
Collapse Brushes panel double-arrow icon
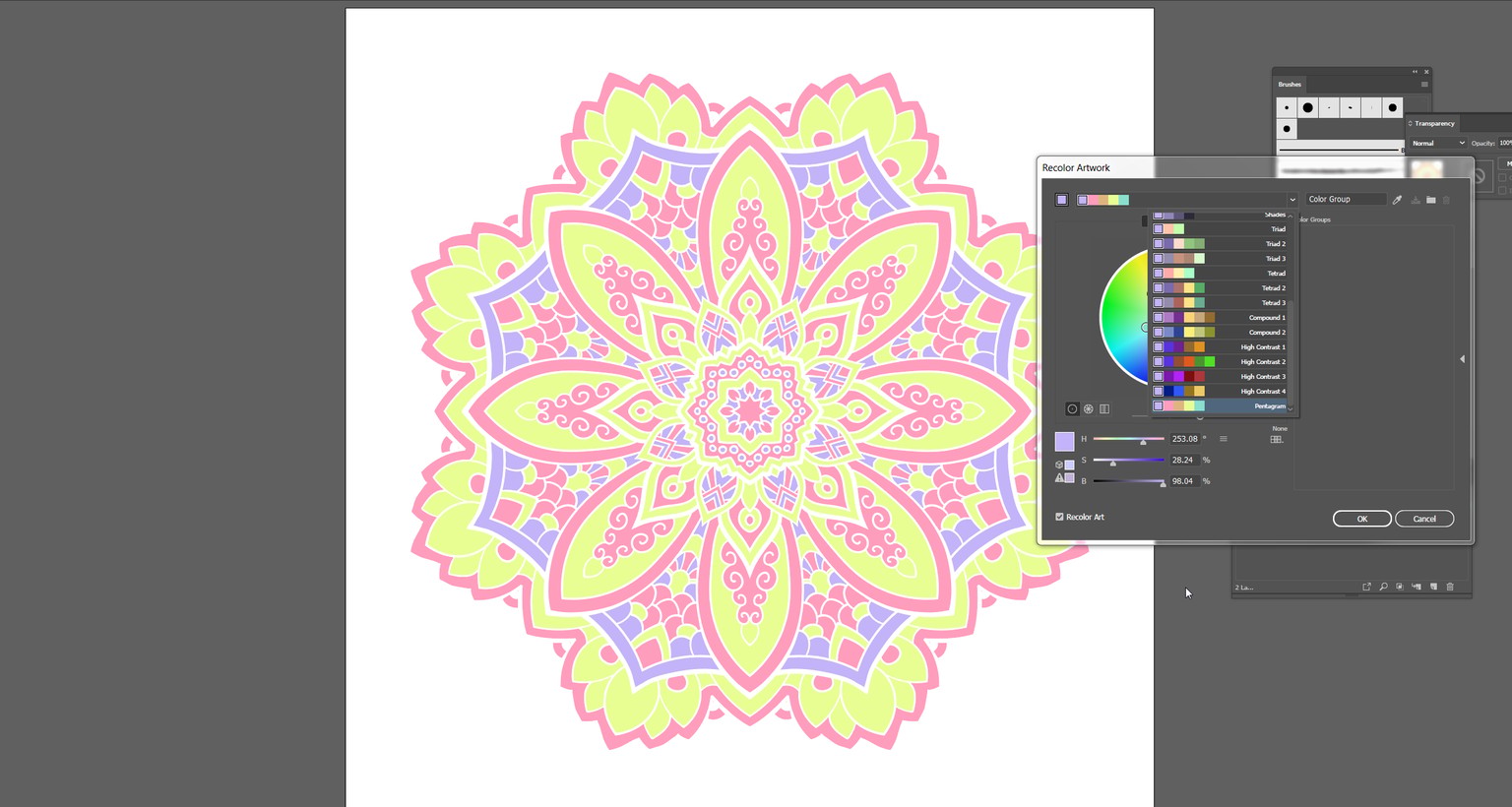pos(1415,72)
